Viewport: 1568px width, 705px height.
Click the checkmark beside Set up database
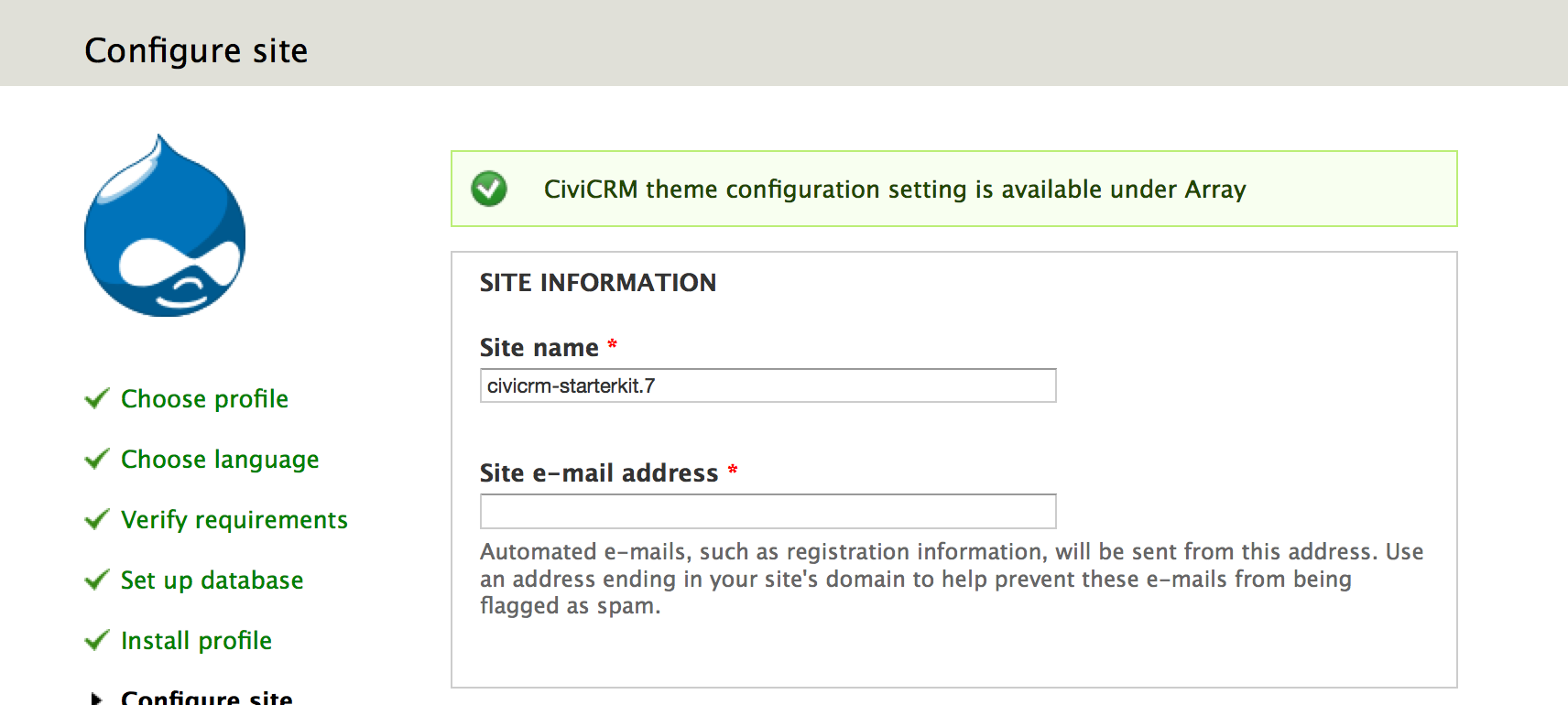click(x=96, y=580)
